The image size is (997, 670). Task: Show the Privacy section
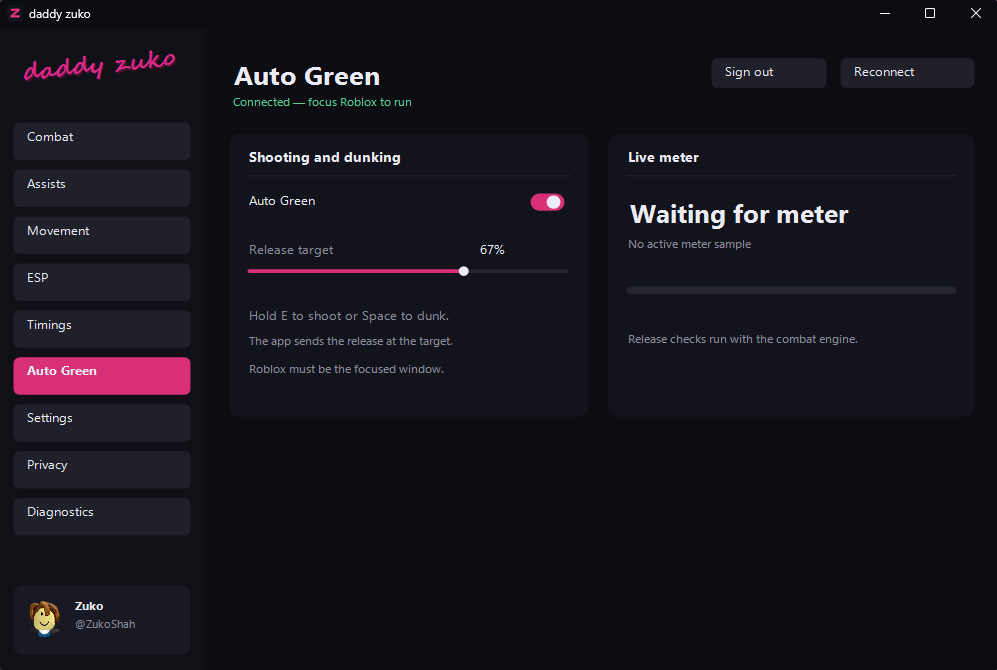coord(102,470)
